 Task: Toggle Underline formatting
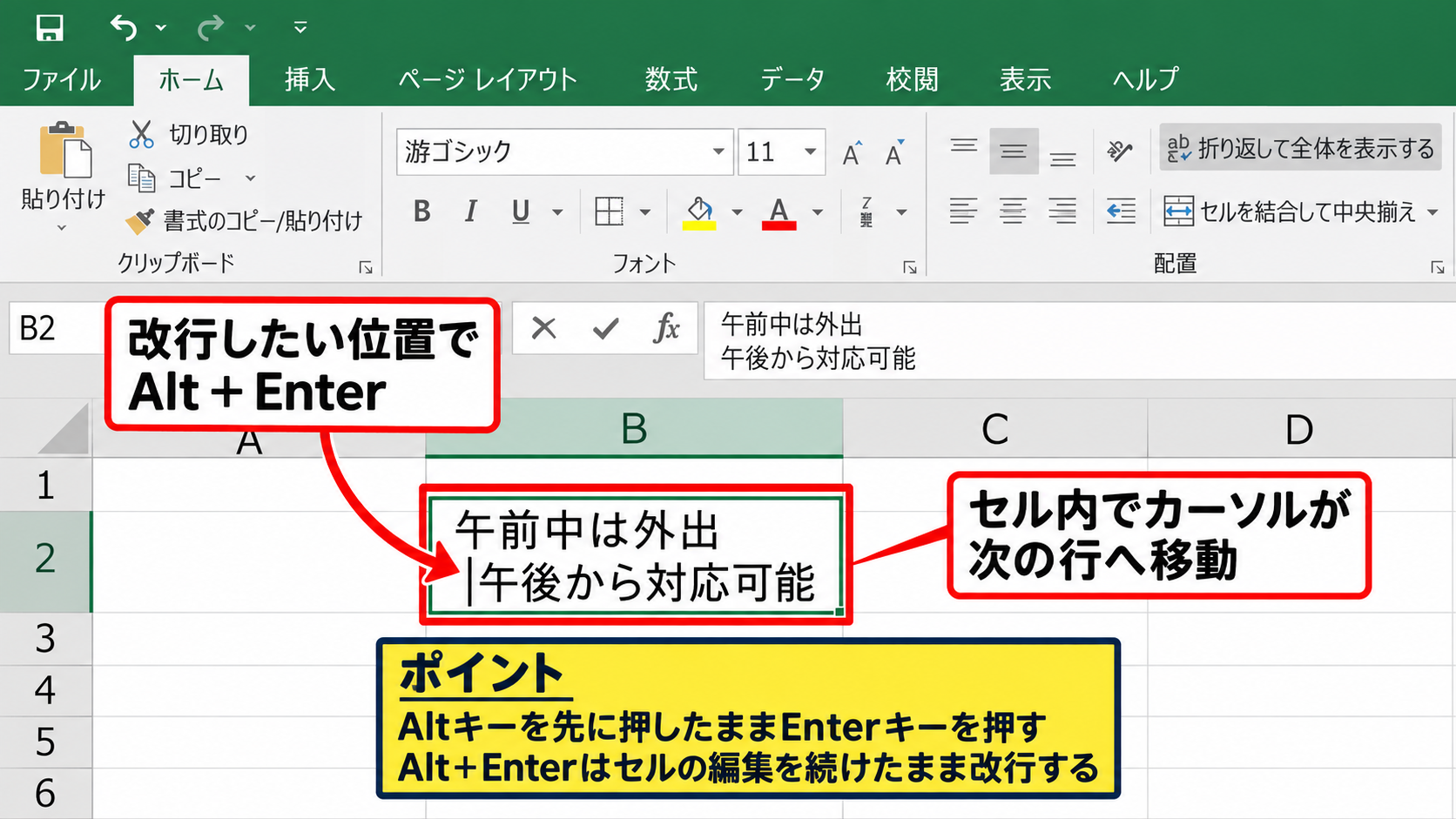(521, 211)
